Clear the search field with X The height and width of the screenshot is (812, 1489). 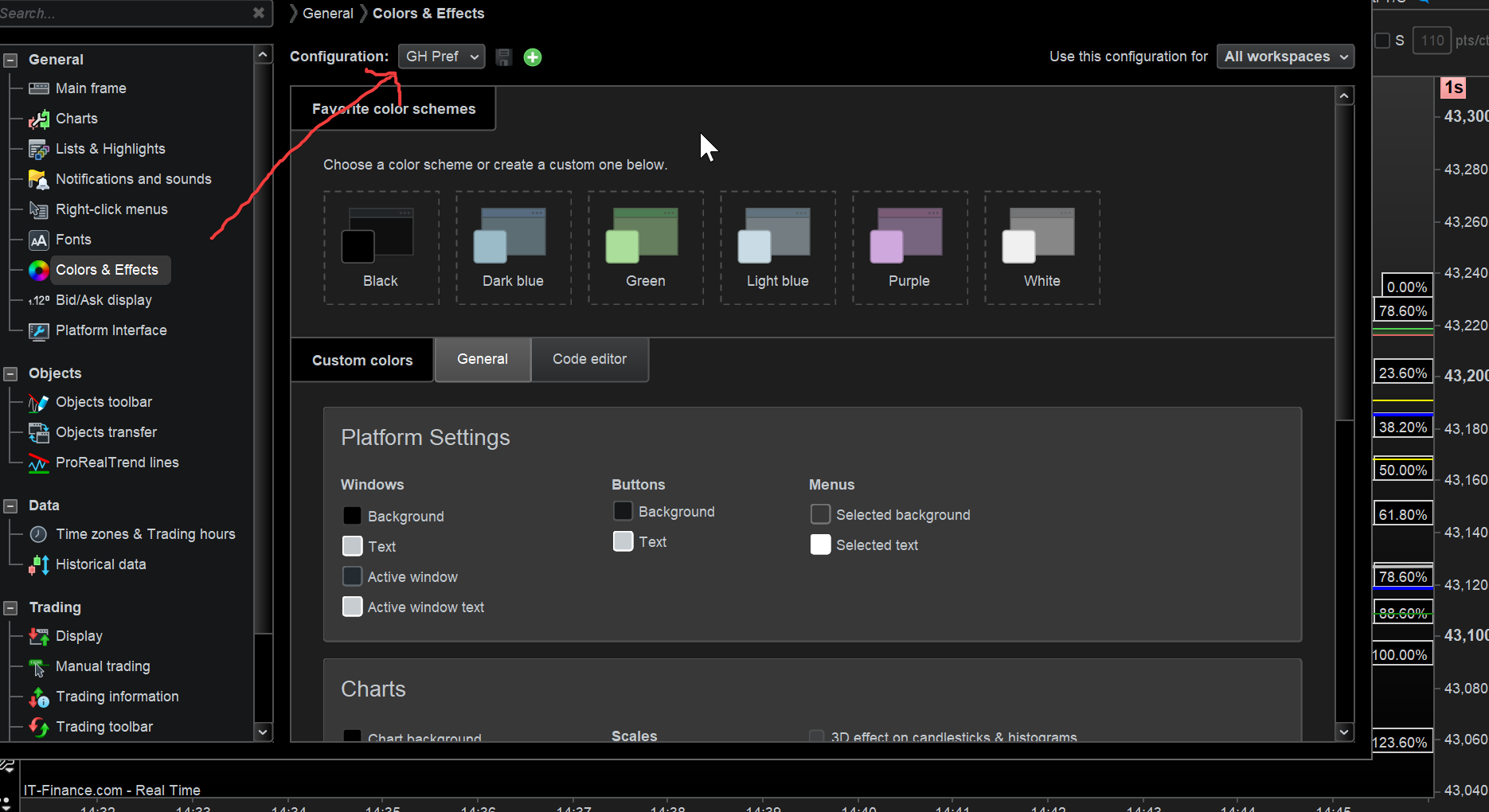tap(259, 13)
